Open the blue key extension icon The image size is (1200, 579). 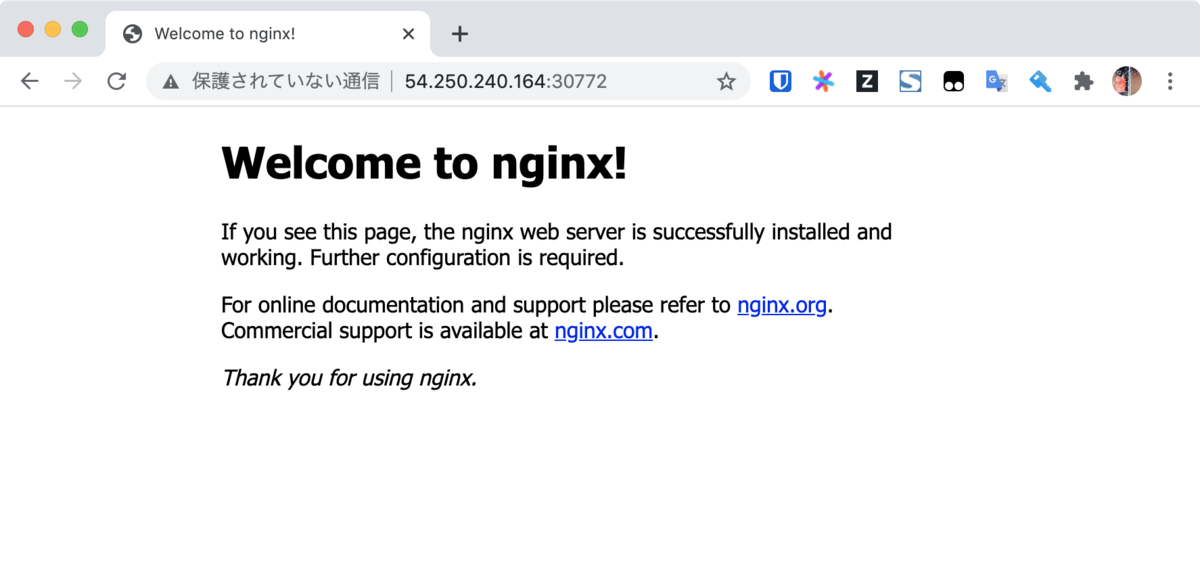pyautogui.click(x=1040, y=82)
